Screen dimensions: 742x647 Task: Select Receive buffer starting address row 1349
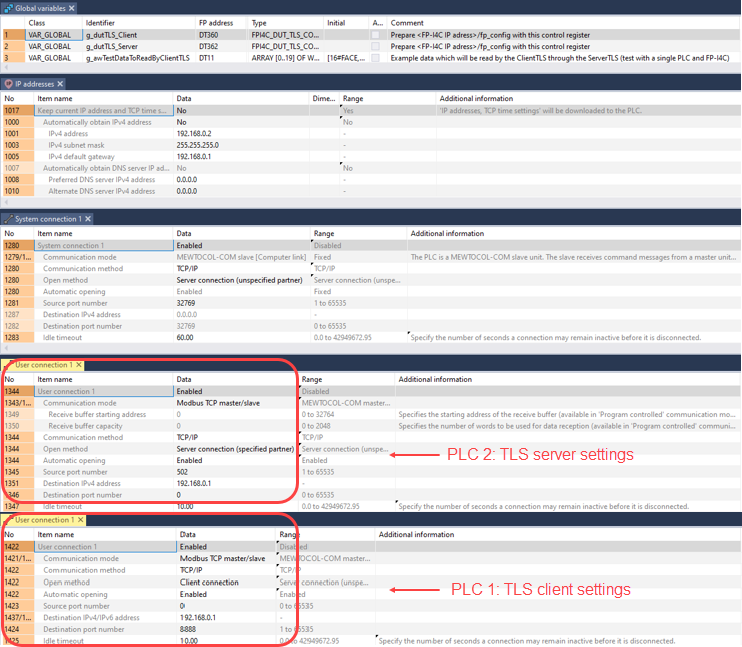371,414
